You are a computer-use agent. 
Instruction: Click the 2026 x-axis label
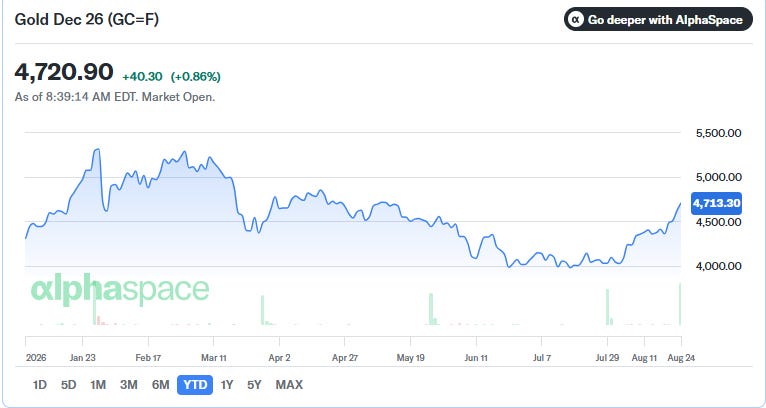pos(36,358)
